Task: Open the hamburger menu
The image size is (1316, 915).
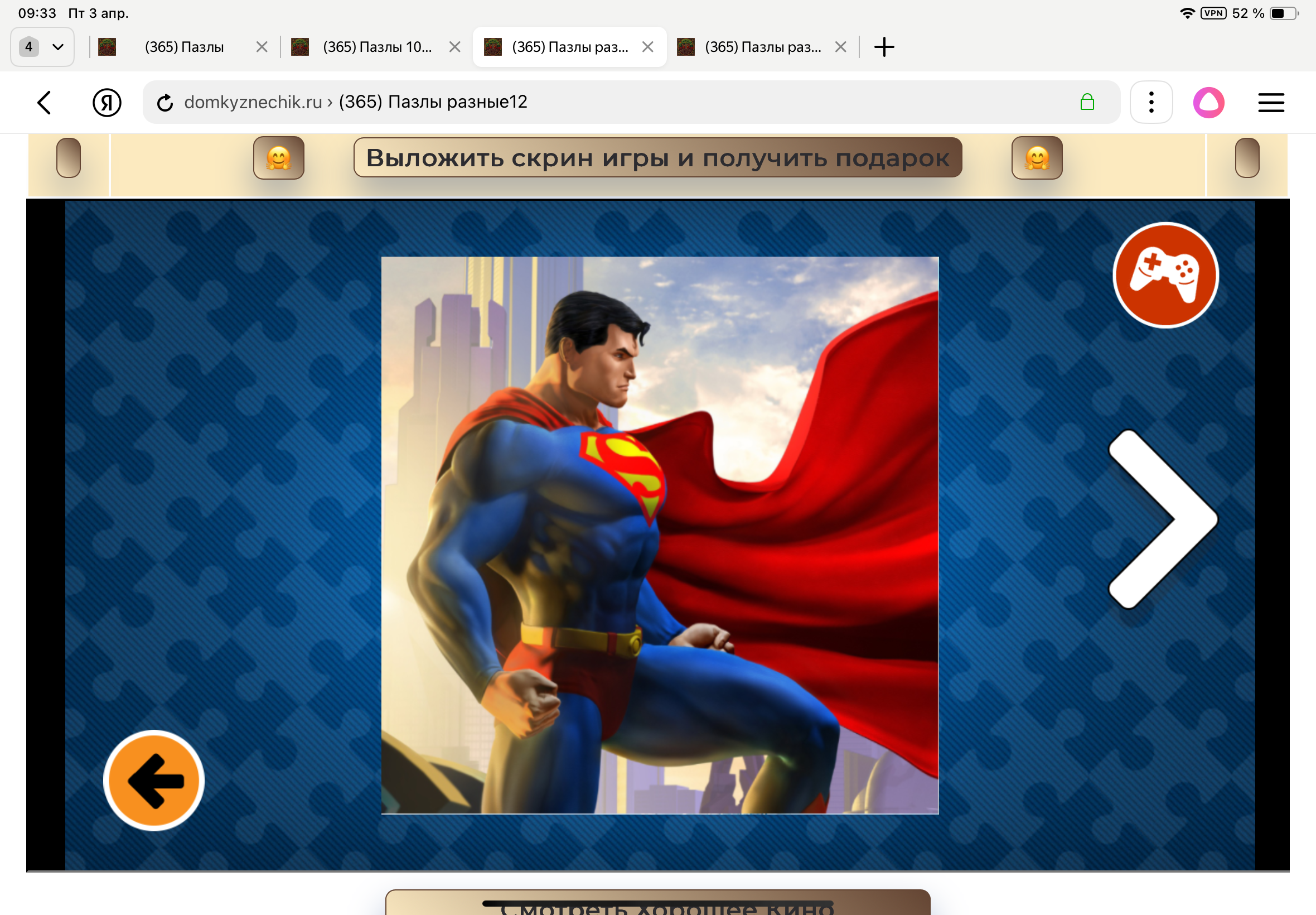Action: click(1270, 103)
